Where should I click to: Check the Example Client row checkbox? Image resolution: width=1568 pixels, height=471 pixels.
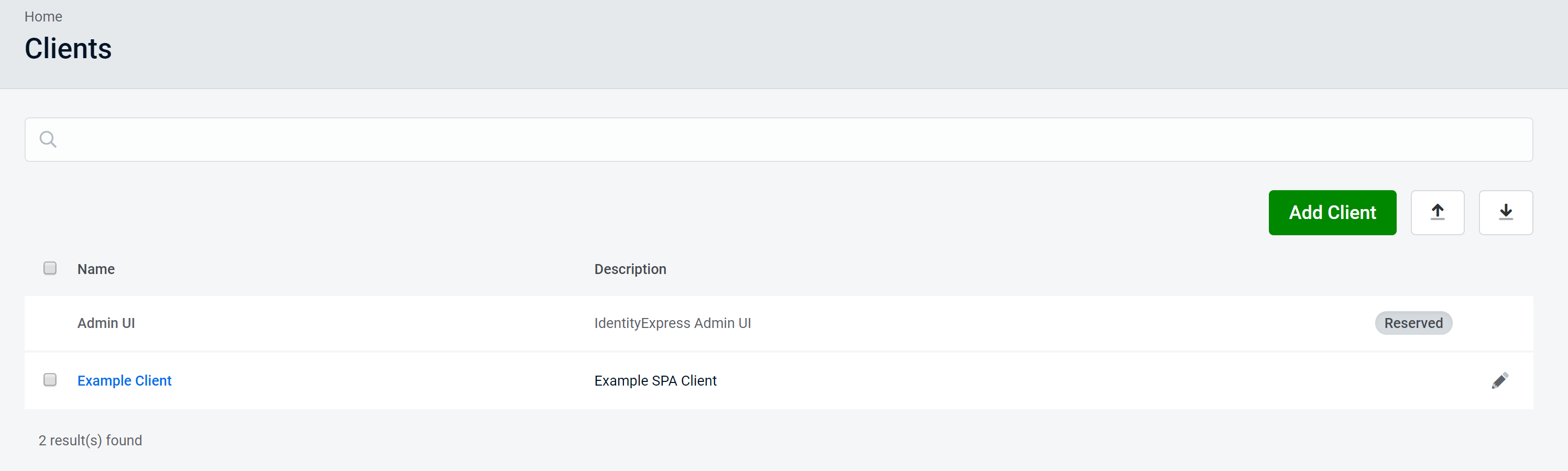(50, 380)
